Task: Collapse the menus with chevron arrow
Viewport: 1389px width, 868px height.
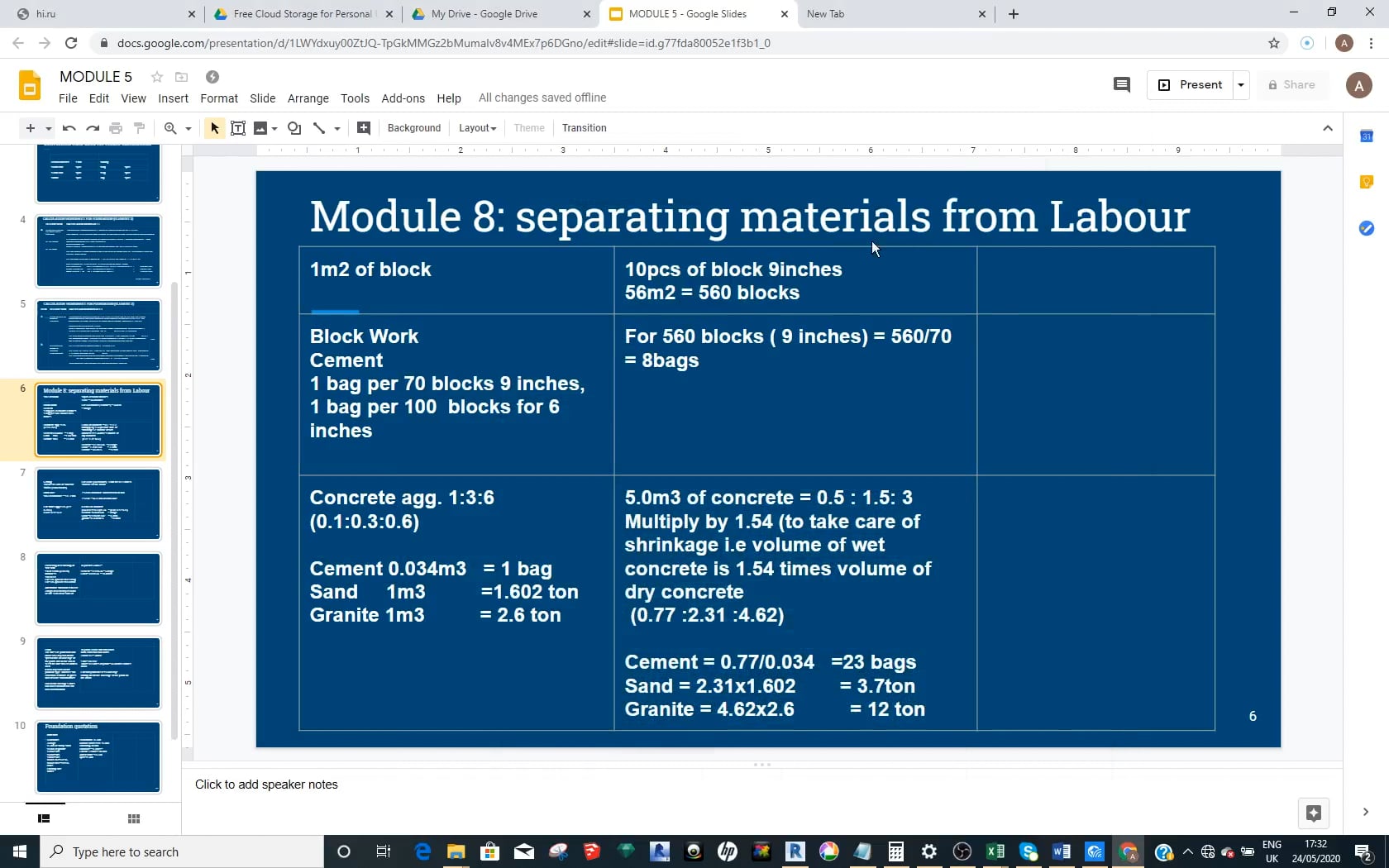Action: [x=1328, y=128]
